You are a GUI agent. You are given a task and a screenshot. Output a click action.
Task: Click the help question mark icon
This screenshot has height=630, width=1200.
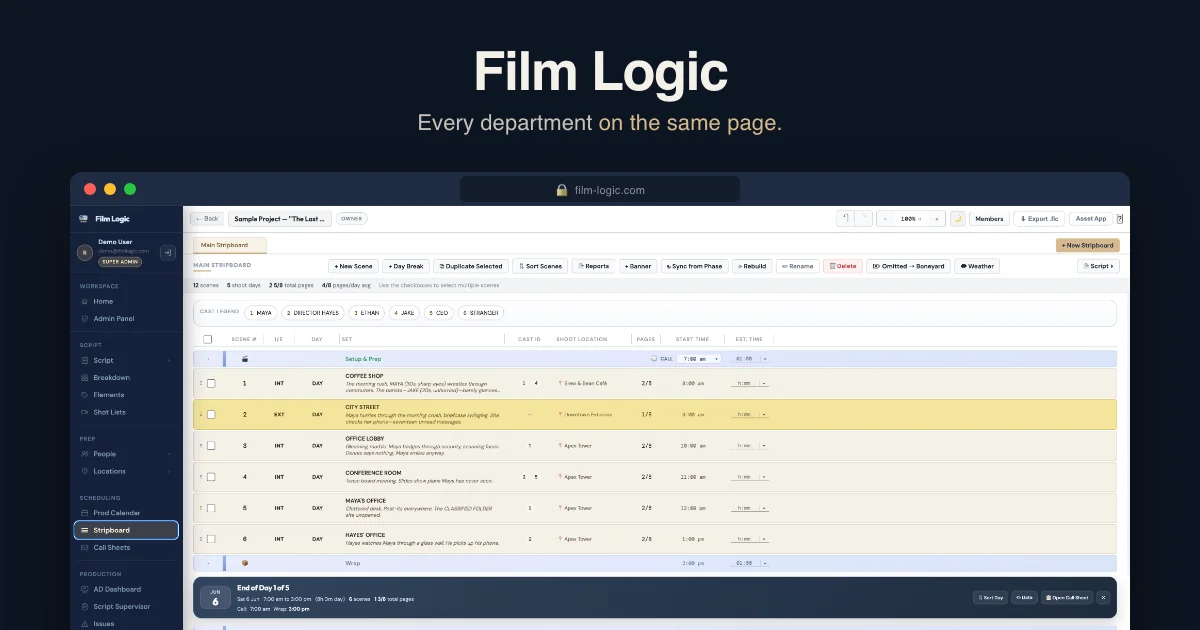[1120, 218]
